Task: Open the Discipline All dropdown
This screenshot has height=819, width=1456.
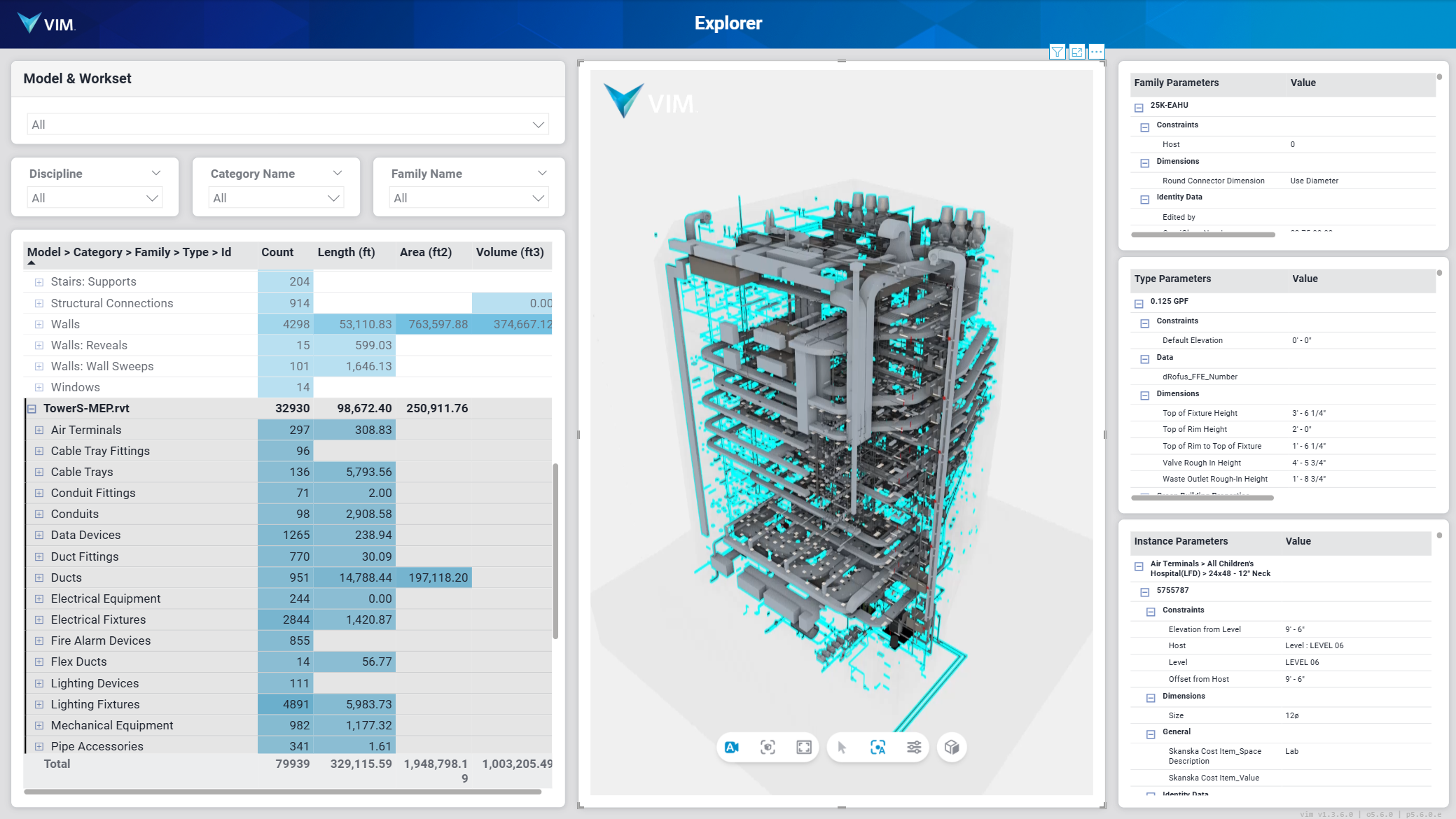Action: [x=95, y=198]
